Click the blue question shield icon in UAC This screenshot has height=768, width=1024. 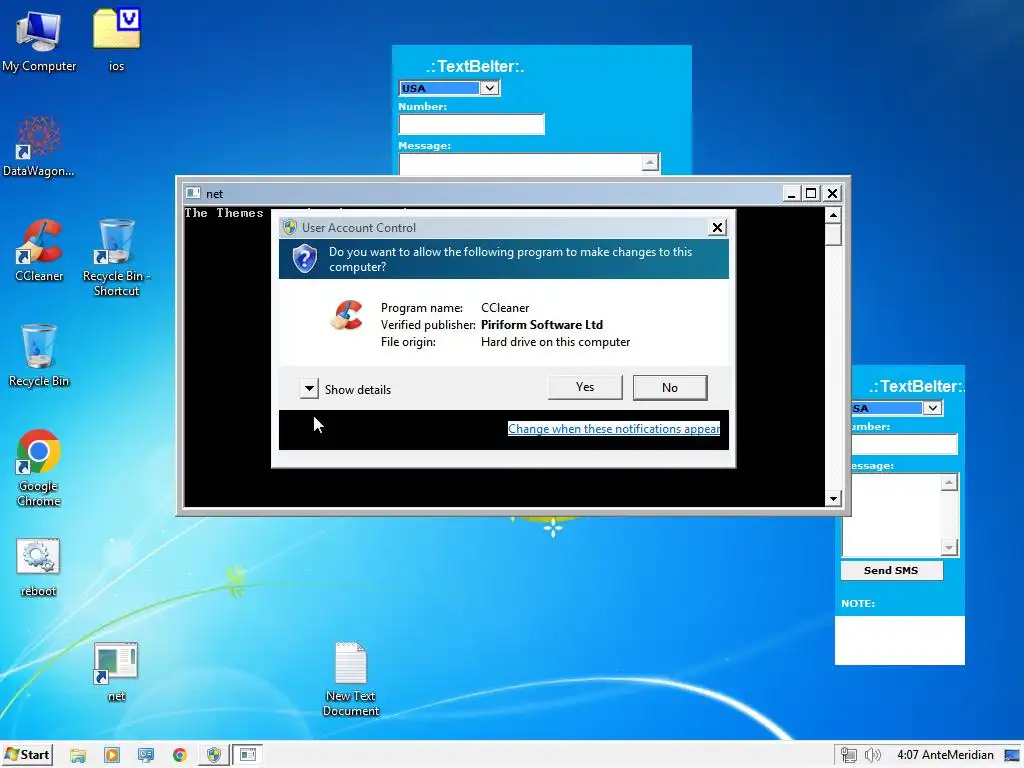(304, 259)
